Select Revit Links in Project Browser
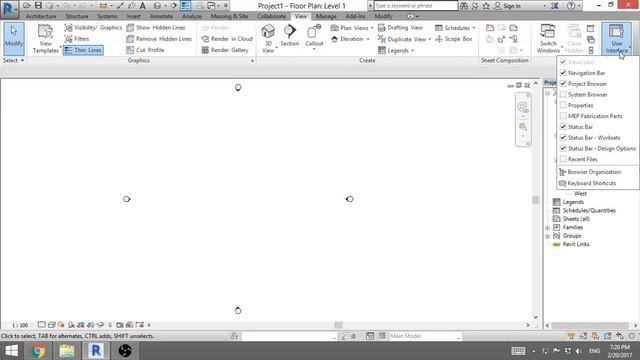Screen dimensions: 640x360 click(x=576, y=244)
